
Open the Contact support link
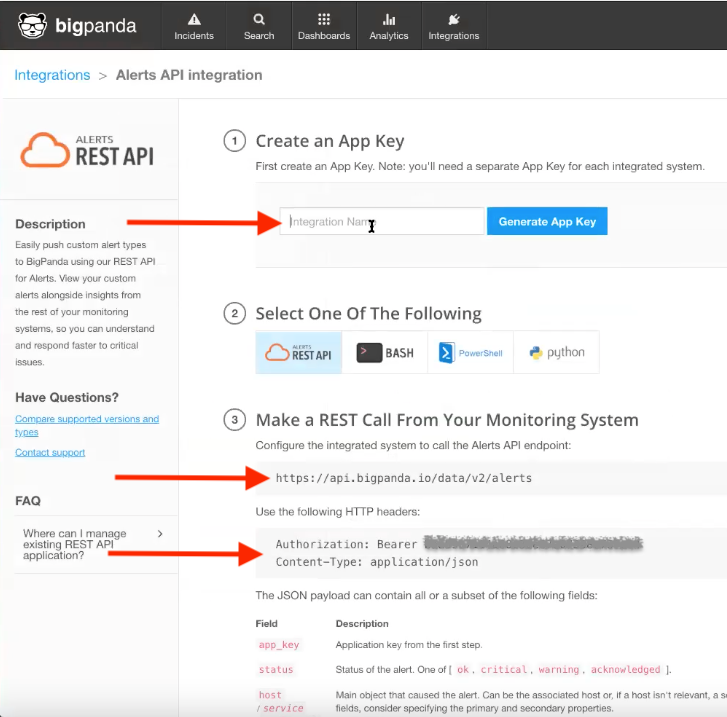pos(50,452)
